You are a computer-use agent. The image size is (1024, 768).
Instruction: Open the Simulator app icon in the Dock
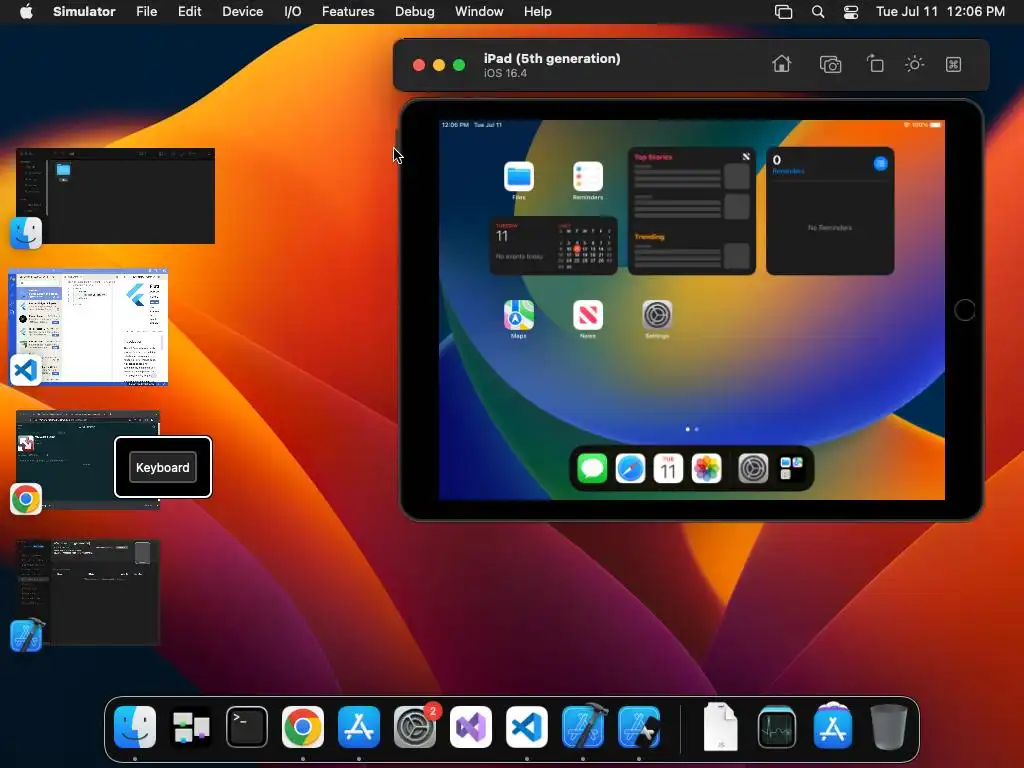[x=639, y=727]
